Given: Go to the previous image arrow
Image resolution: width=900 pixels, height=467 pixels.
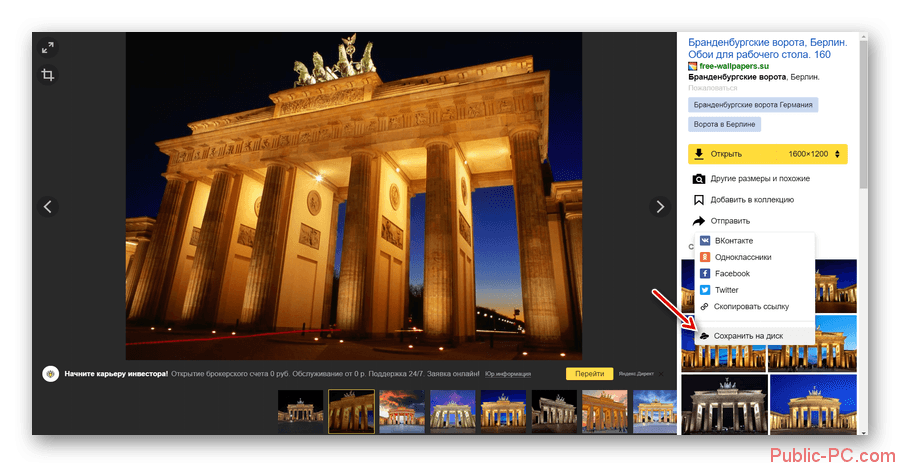Looking at the screenshot, I should click(x=48, y=207).
